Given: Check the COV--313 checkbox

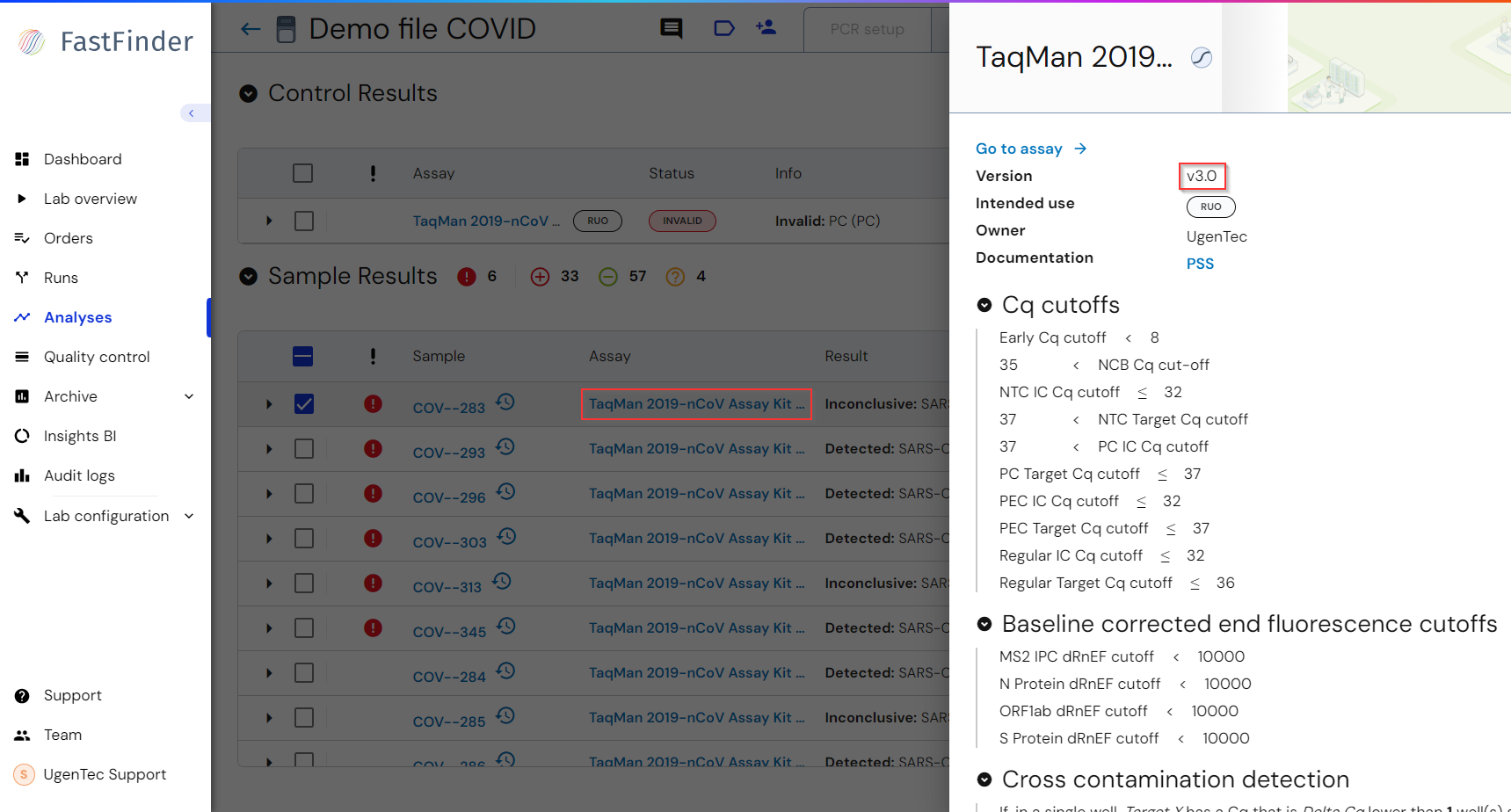Looking at the screenshot, I should click(304, 583).
